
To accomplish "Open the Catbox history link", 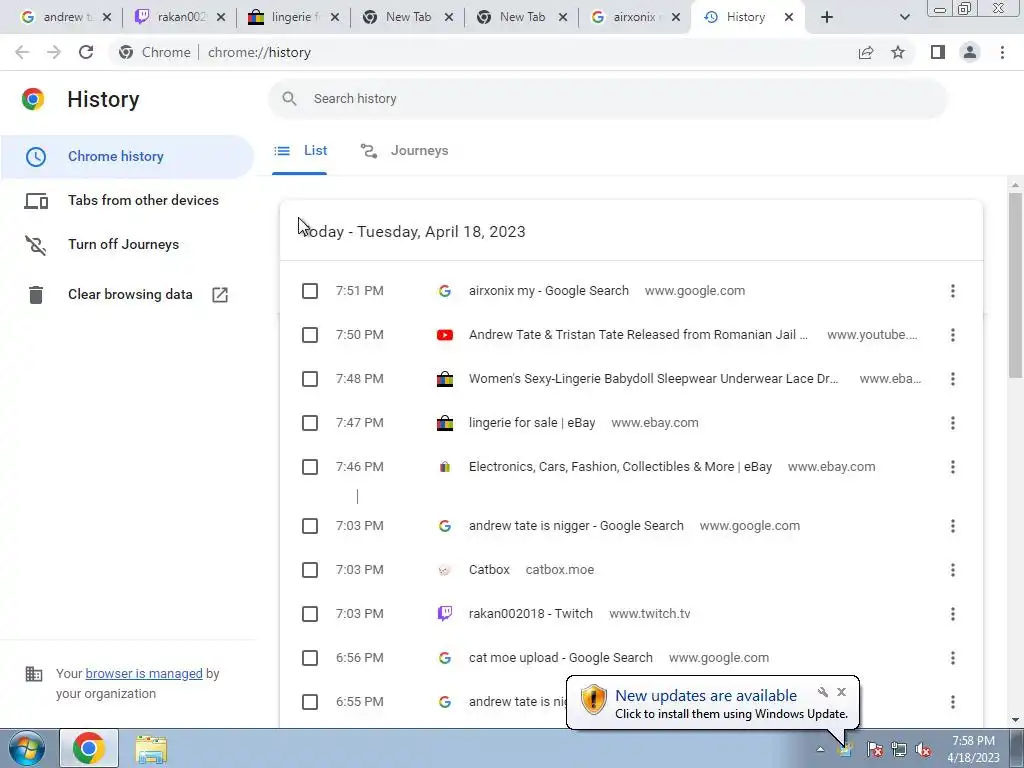I will pos(489,570).
